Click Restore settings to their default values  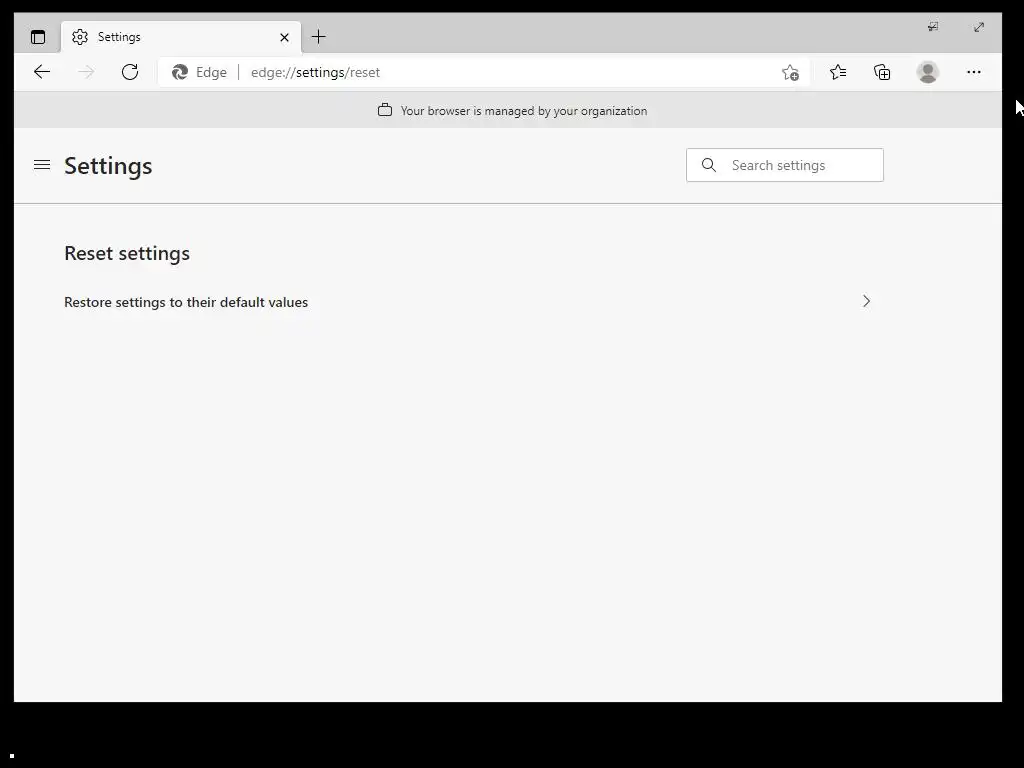click(x=186, y=302)
